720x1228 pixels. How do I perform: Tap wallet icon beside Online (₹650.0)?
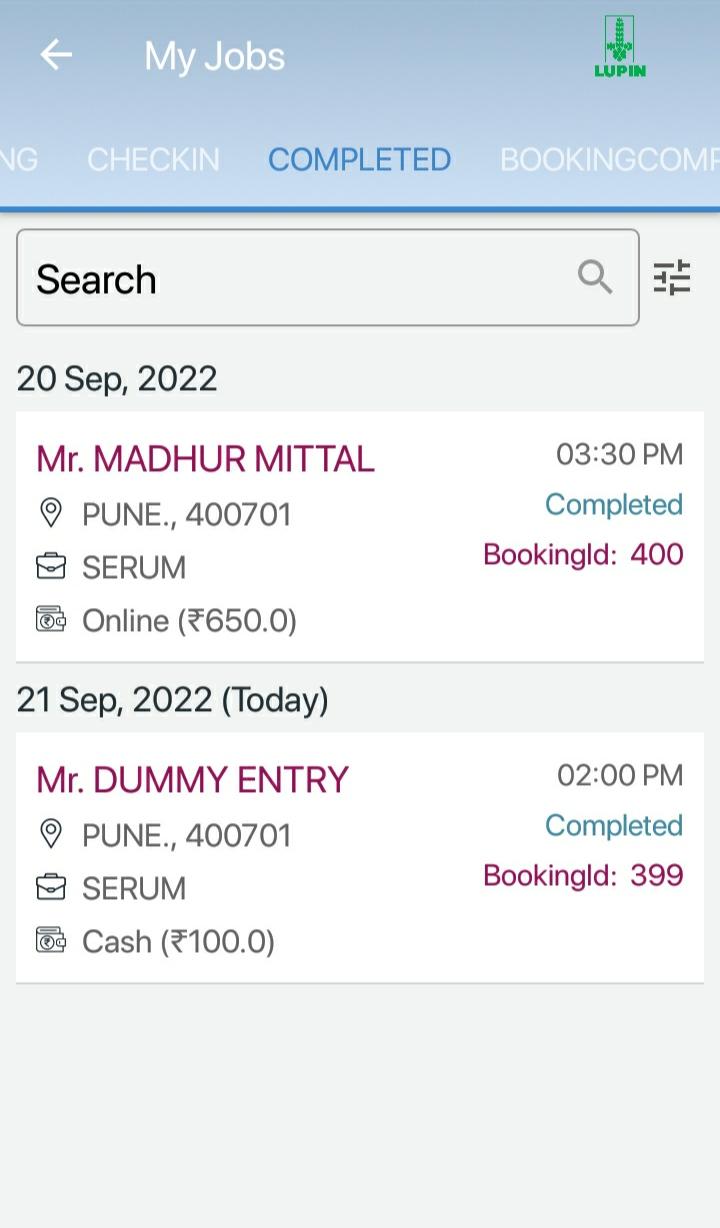(x=50, y=620)
